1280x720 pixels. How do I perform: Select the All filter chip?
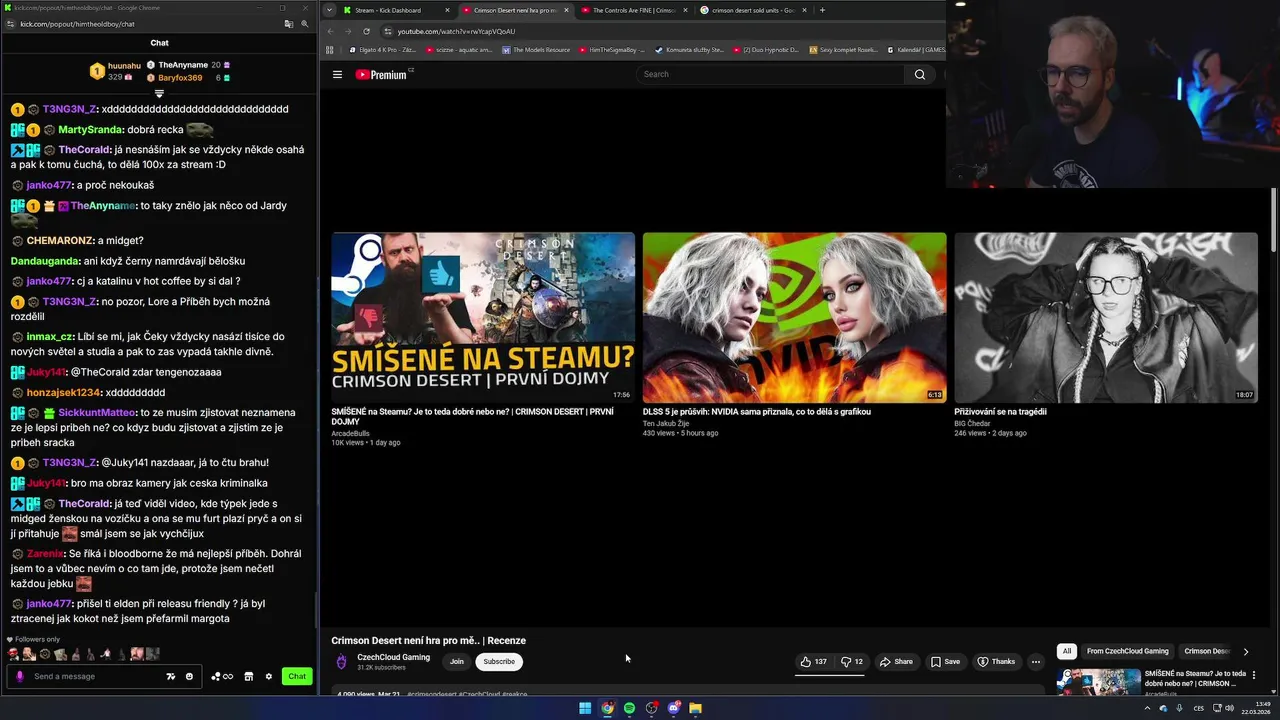pos(1066,651)
